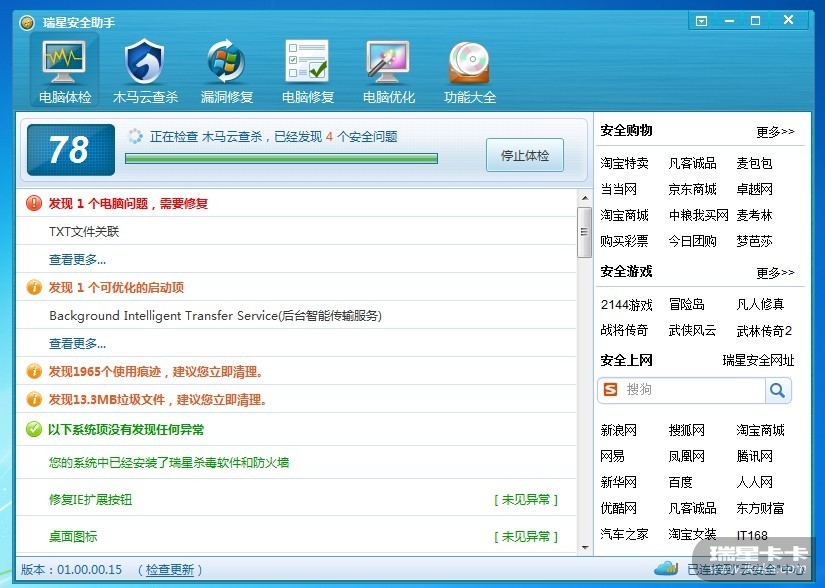
Task: Open the 武侠风云 game link
Action: click(x=692, y=330)
